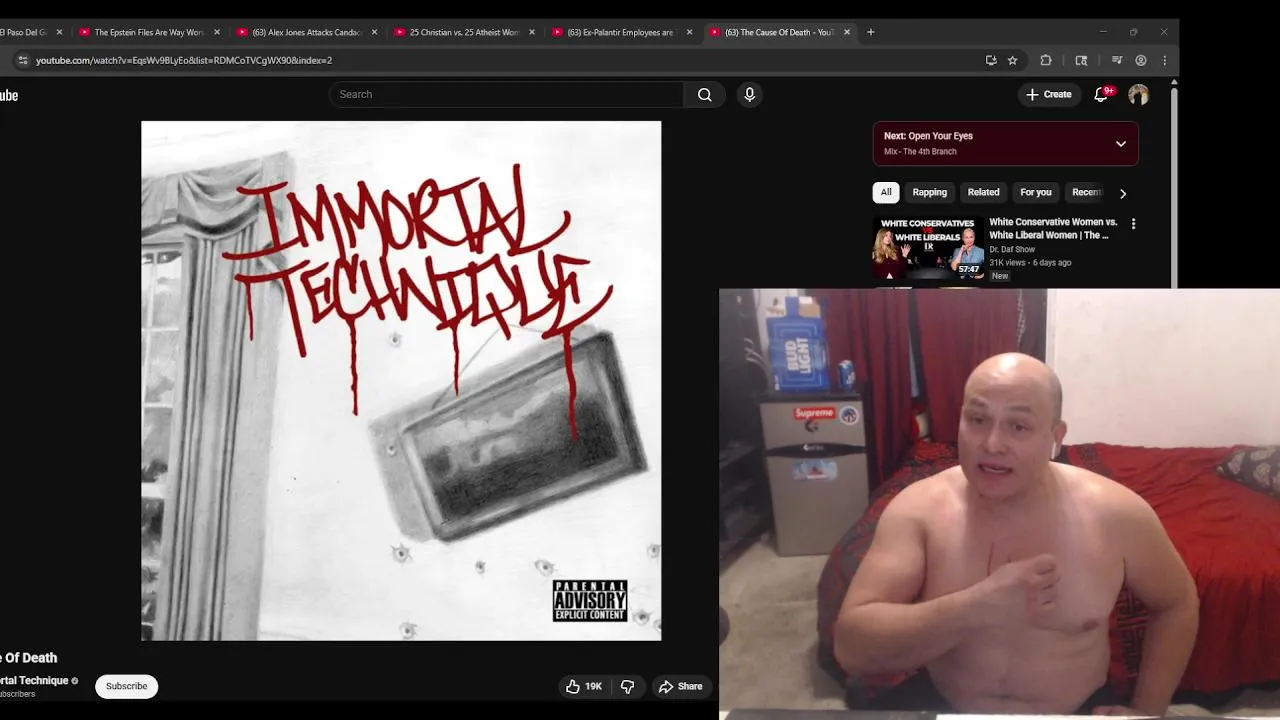Close The Cause Of Death tab

[847, 32]
